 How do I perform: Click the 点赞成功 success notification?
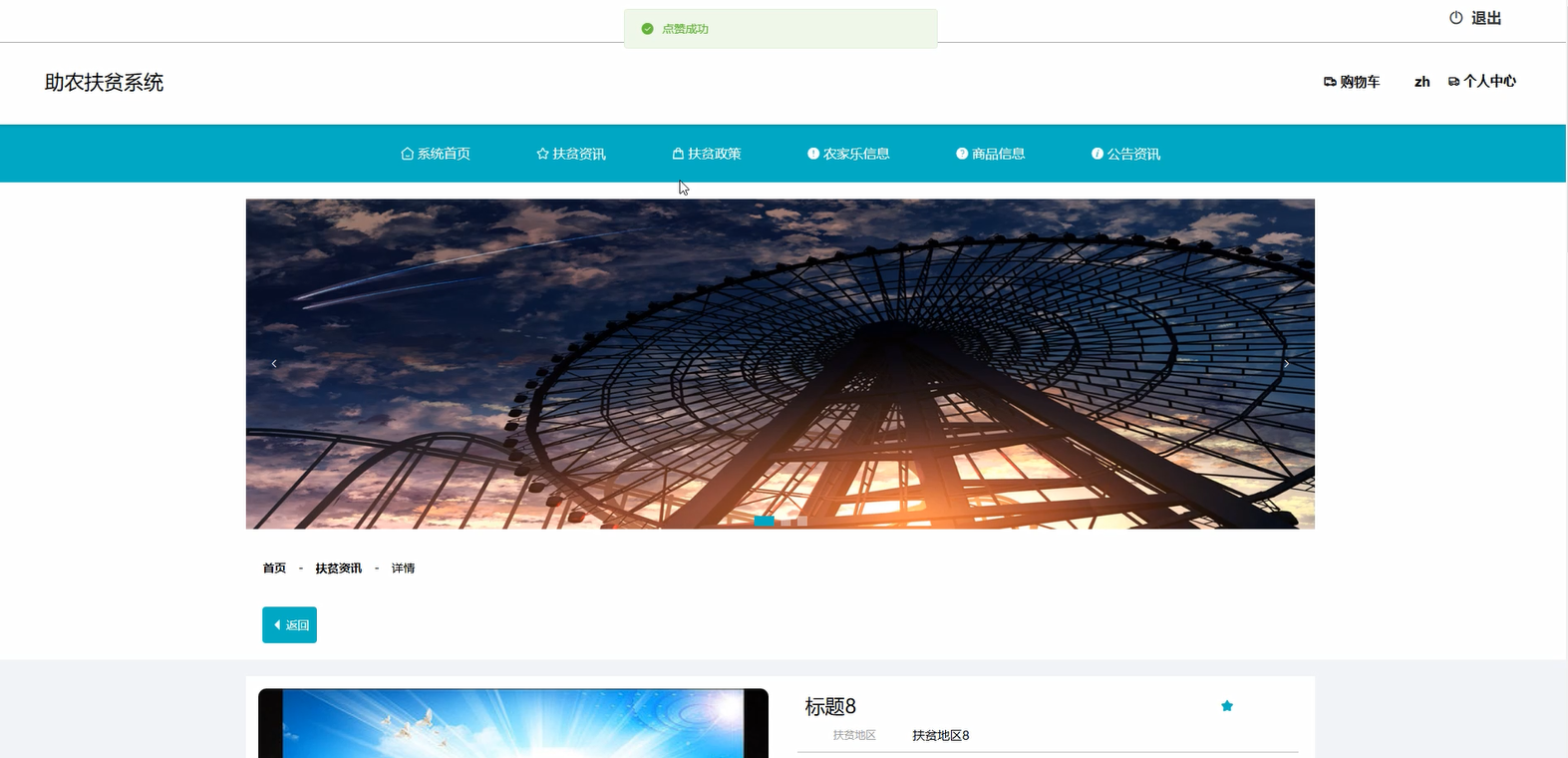[x=781, y=29]
